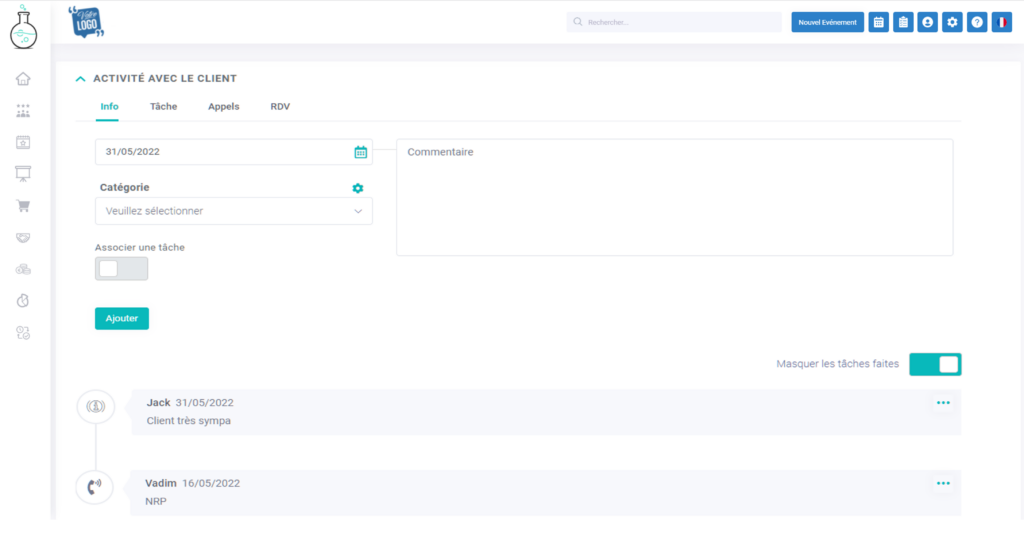Click into the Commentaire text area
The image size is (1024, 537).
click(x=675, y=197)
